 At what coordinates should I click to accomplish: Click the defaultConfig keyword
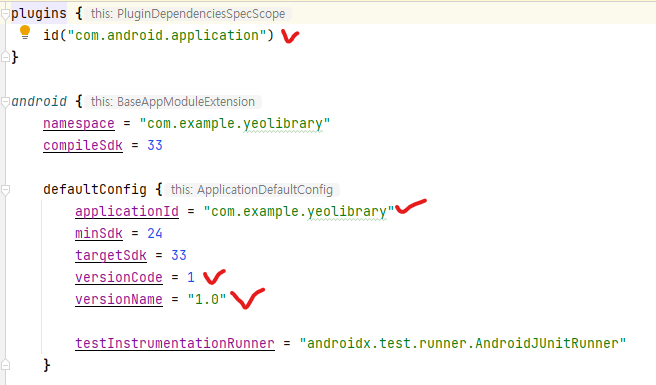pos(95,190)
